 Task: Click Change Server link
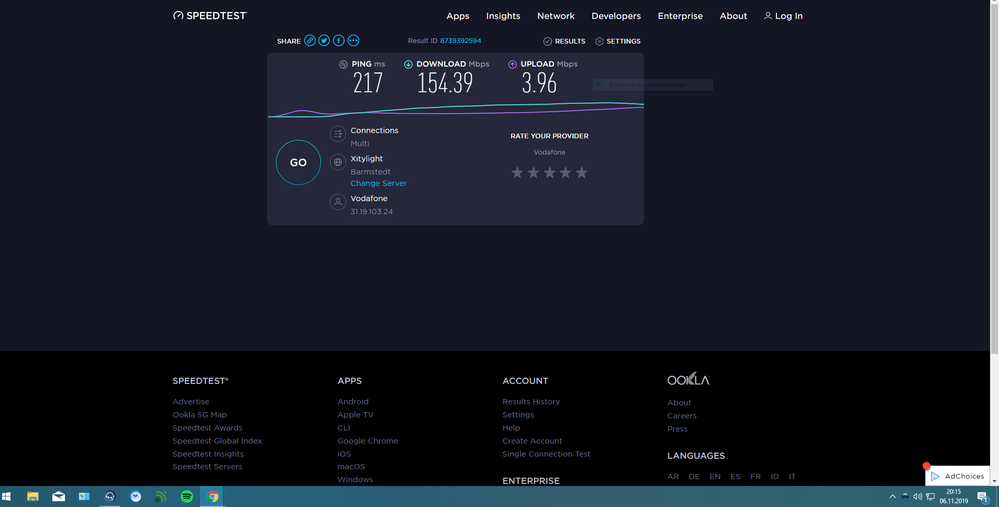(x=378, y=183)
